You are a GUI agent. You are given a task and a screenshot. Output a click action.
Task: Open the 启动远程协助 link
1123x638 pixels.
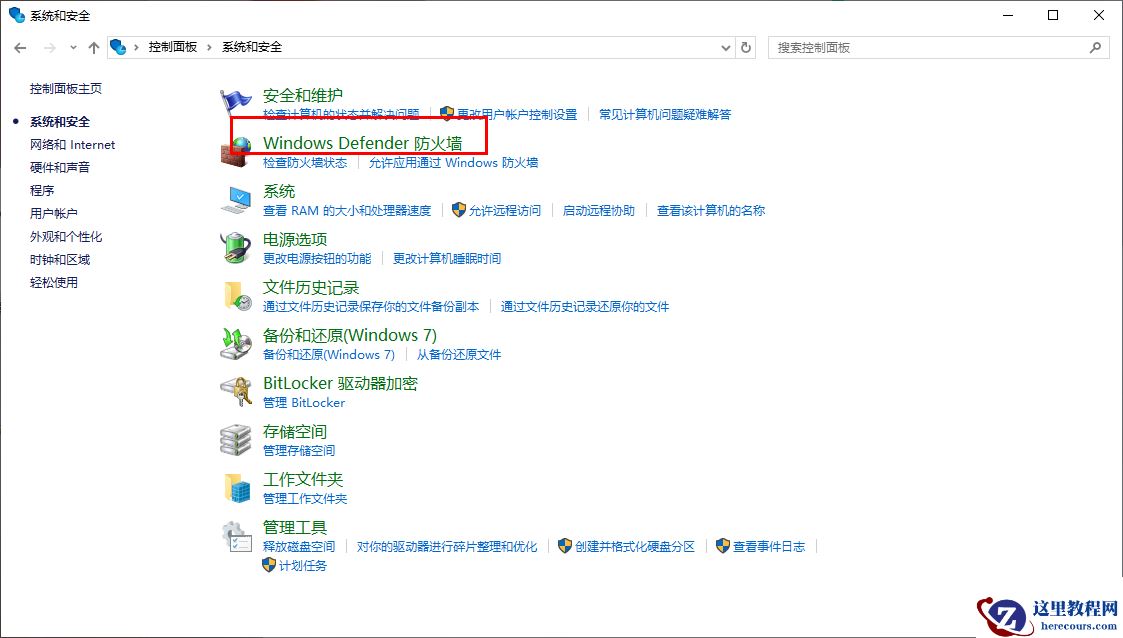tap(598, 211)
